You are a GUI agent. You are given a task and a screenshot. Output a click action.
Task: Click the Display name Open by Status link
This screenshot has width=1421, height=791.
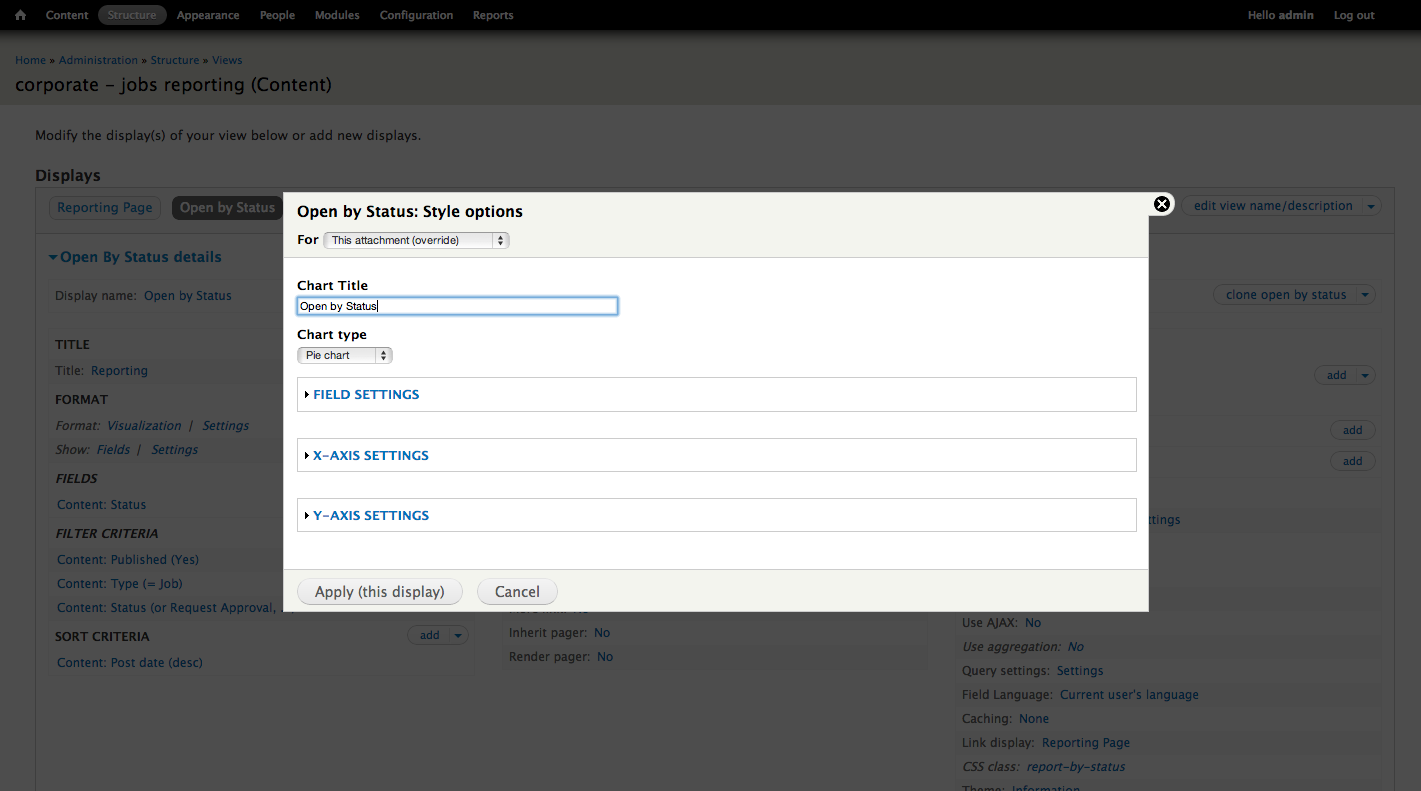pos(188,296)
